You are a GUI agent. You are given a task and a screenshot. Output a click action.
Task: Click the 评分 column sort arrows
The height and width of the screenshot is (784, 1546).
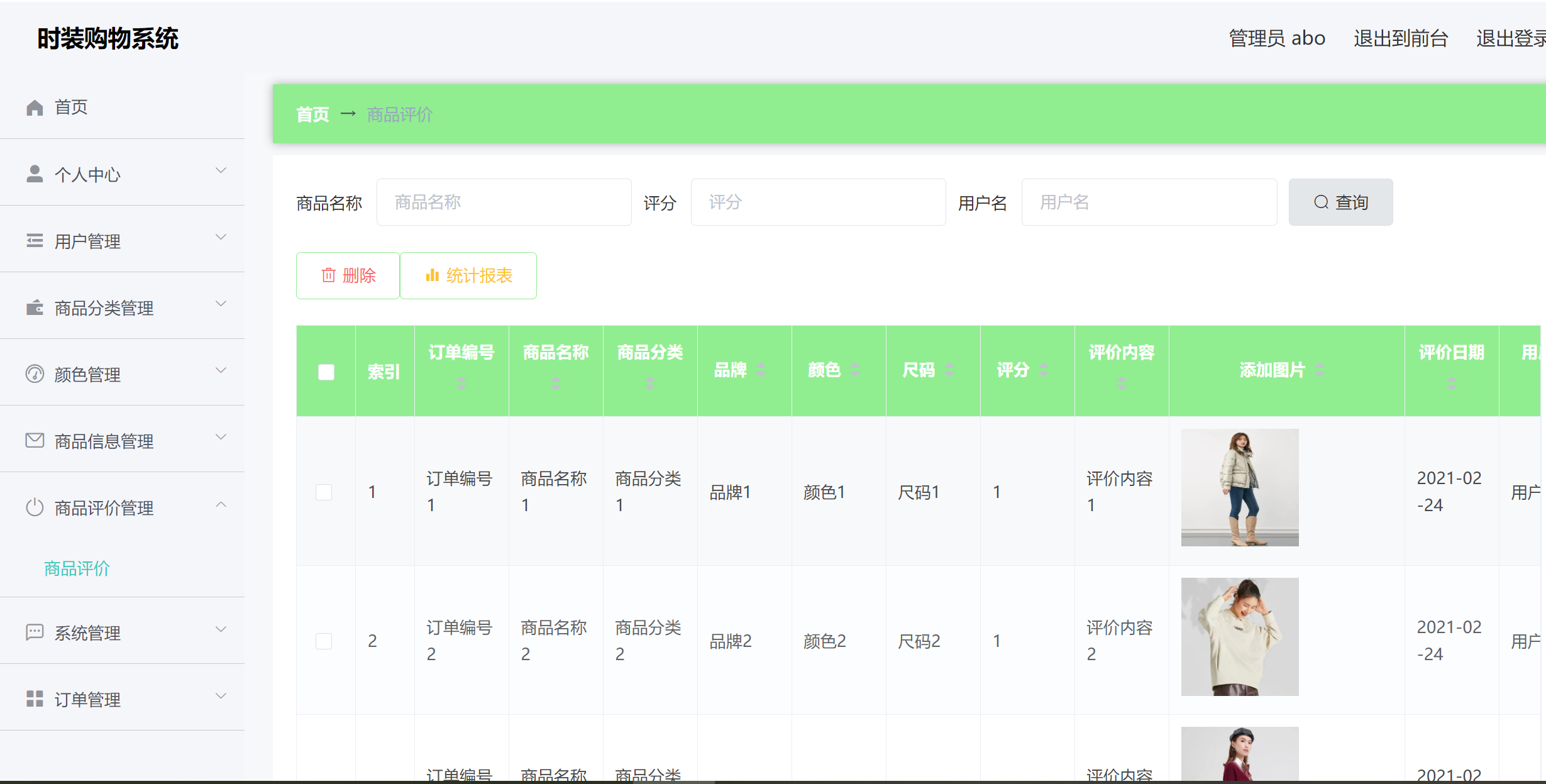point(1044,370)
